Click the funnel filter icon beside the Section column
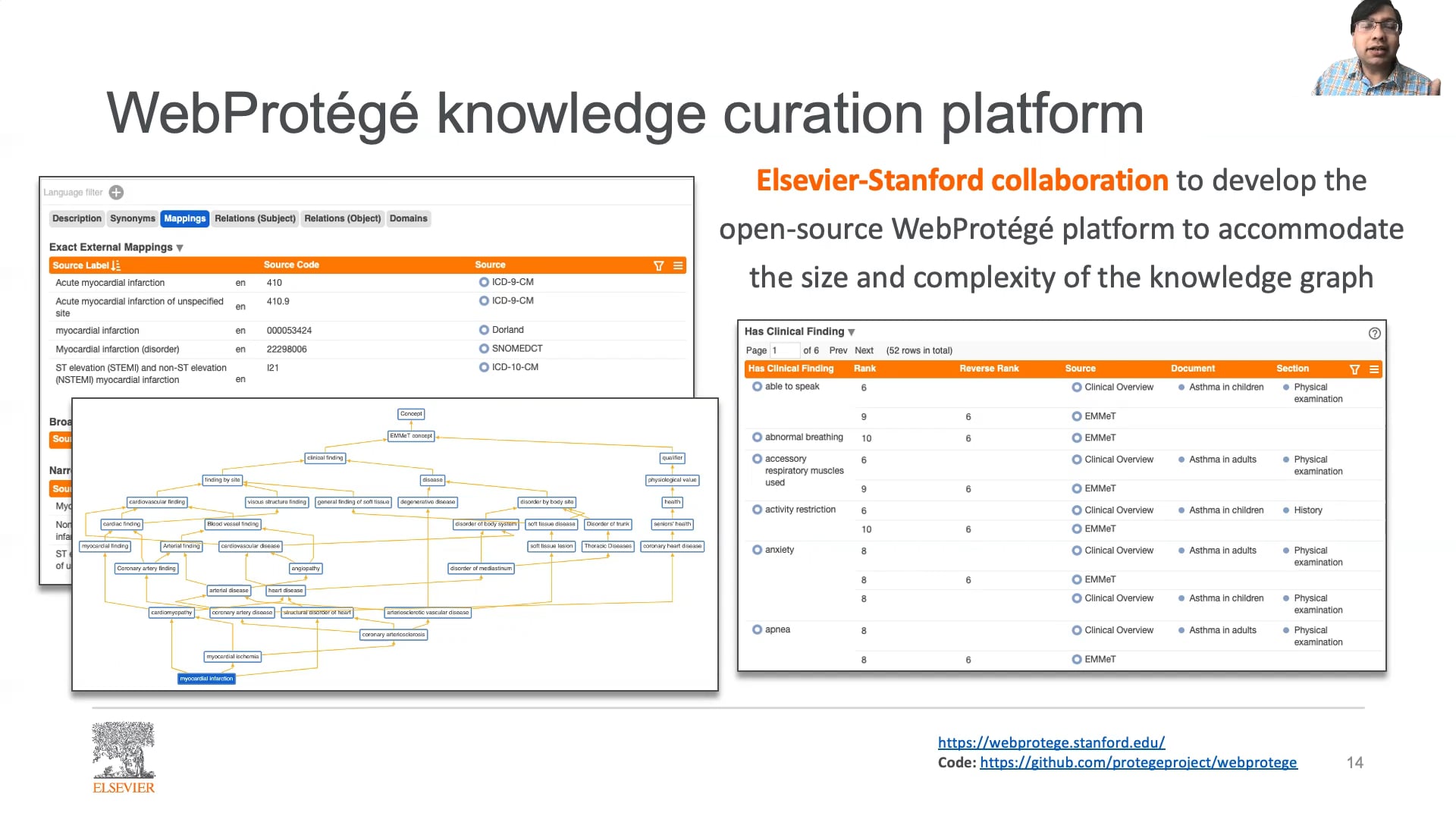 click(1354, 369)
